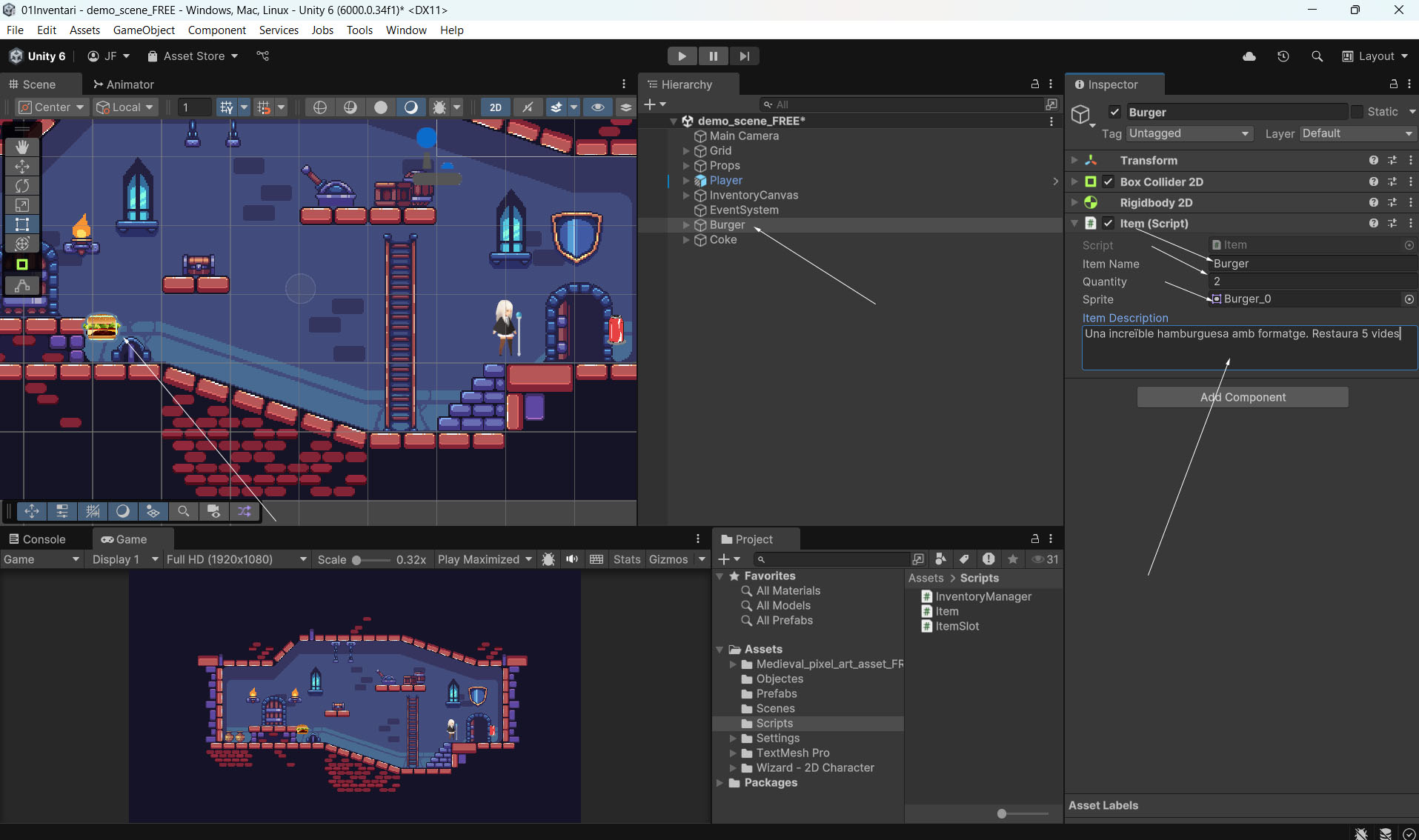Open the Undo History icon
This screenshot has width=1419, height=840.
[x=1283, y=56]
